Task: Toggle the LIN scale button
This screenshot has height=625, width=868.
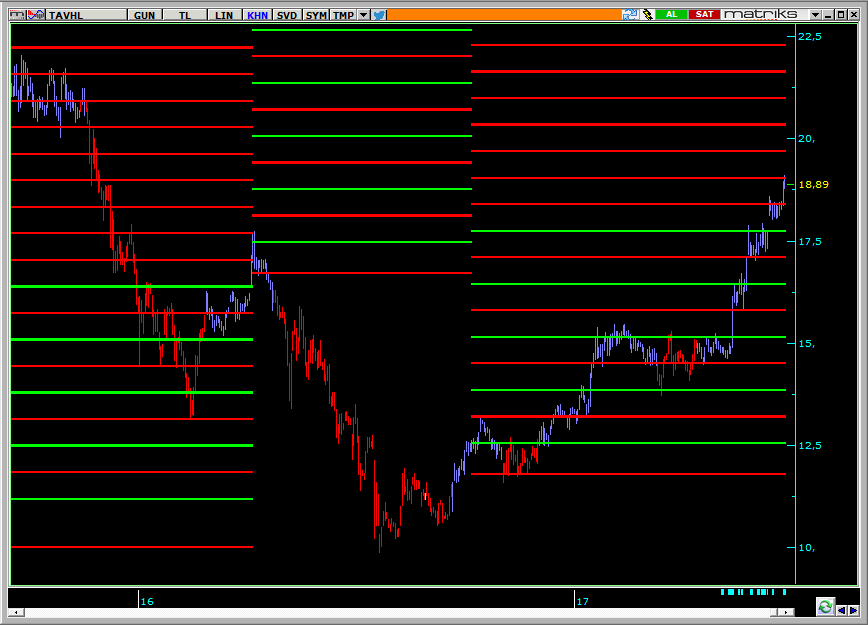Action: tap(224, 15)
